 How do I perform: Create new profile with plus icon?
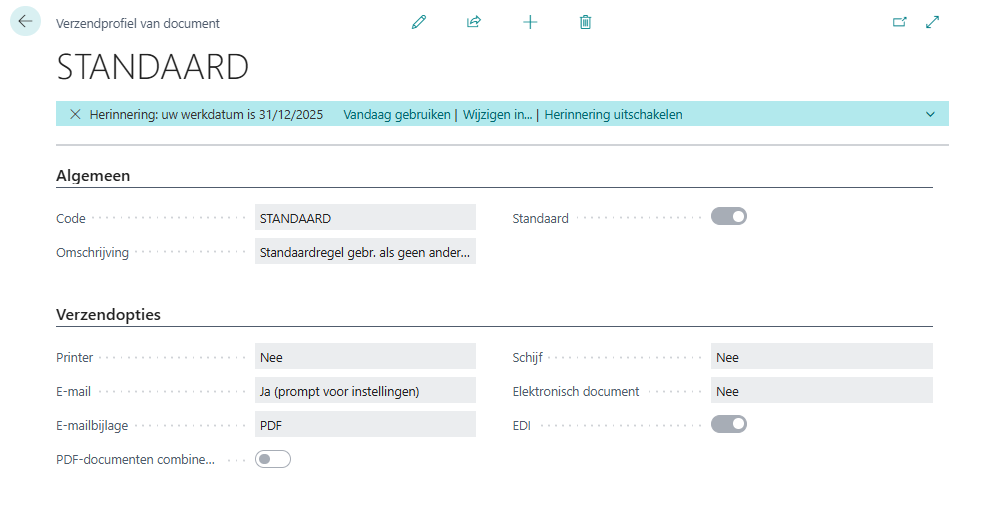530,22
